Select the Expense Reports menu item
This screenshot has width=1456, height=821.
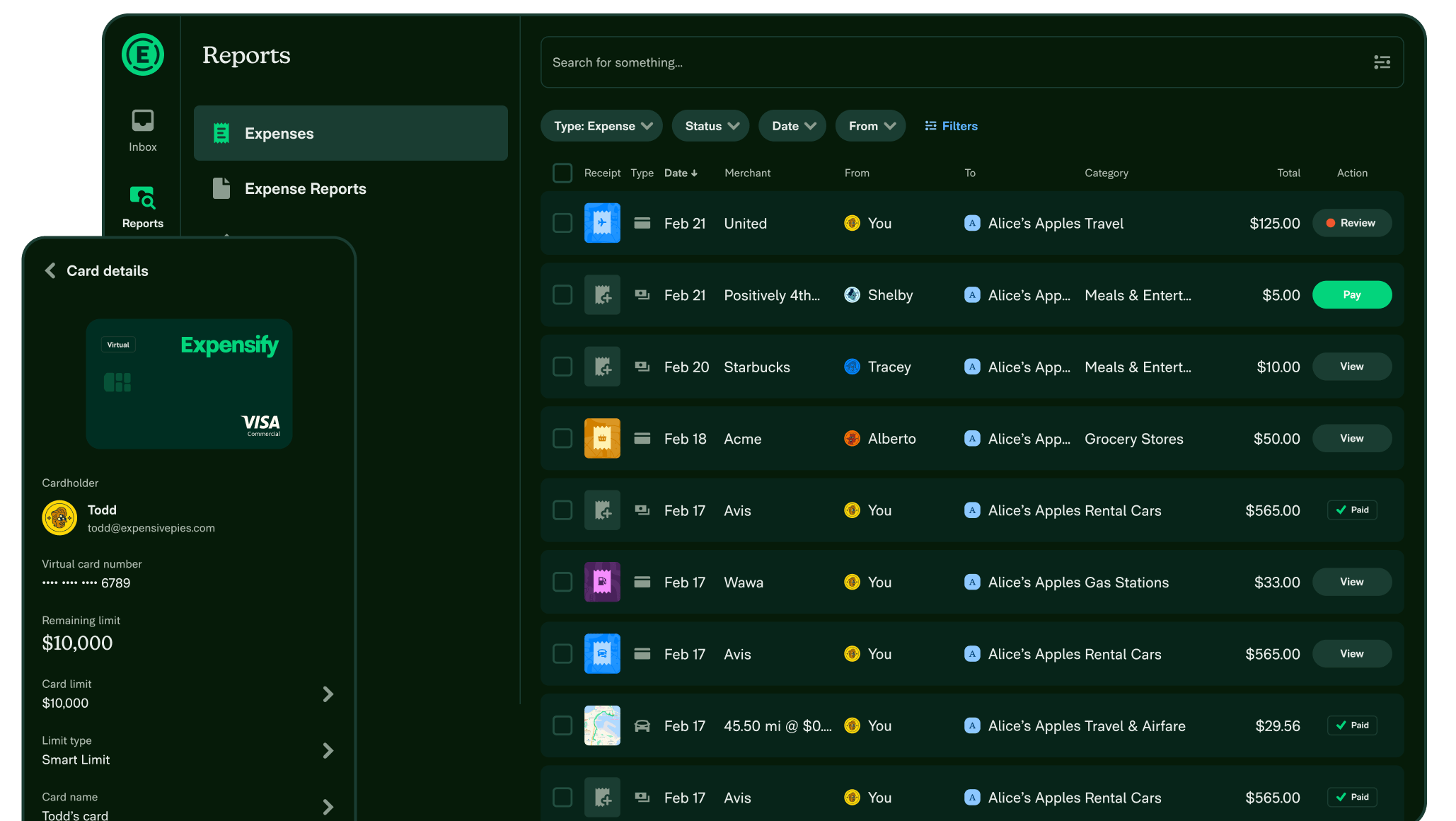pyautogui.click(x=305, y=189)
